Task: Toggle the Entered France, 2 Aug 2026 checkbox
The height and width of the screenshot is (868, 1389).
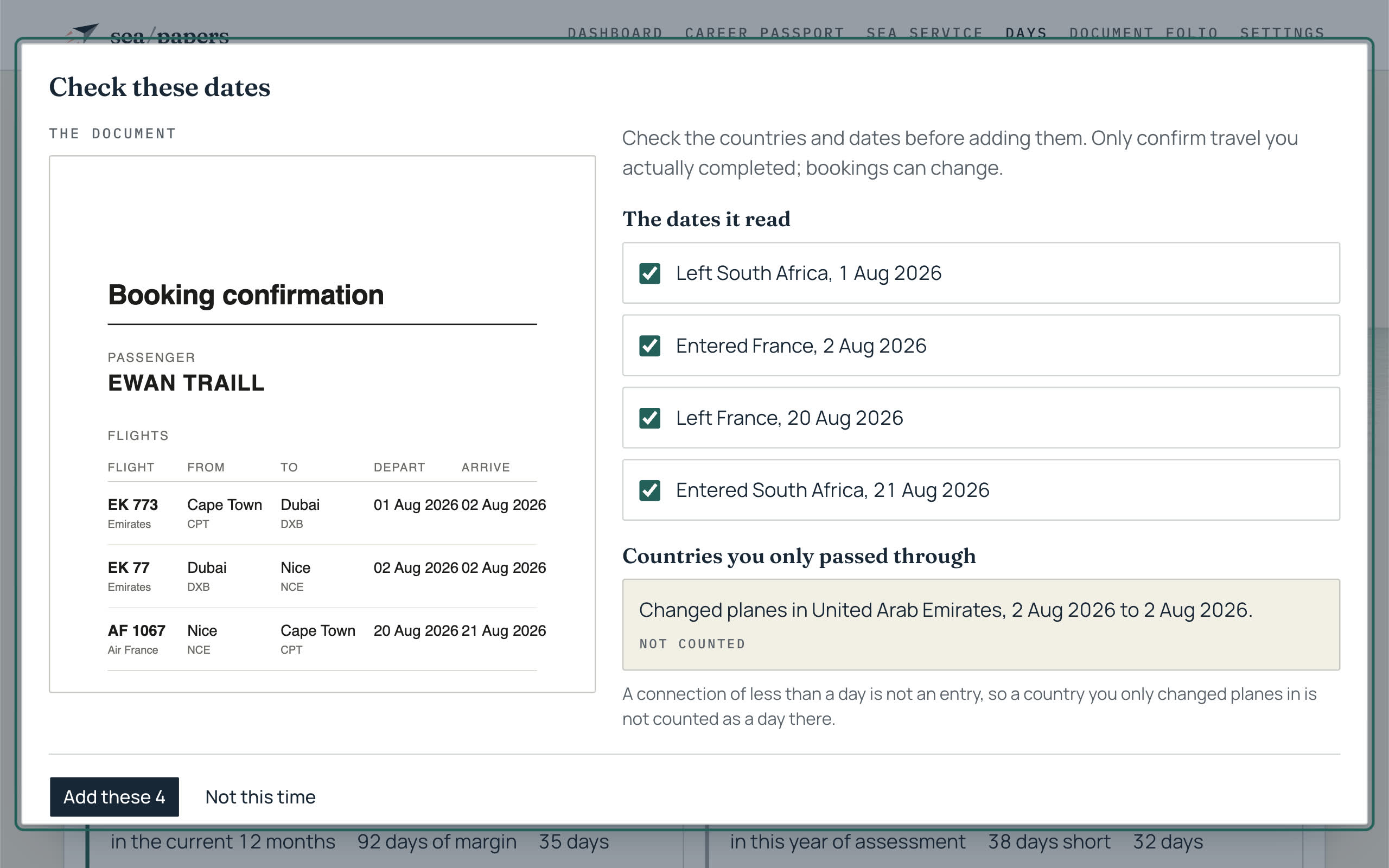Action: [649, 346]
